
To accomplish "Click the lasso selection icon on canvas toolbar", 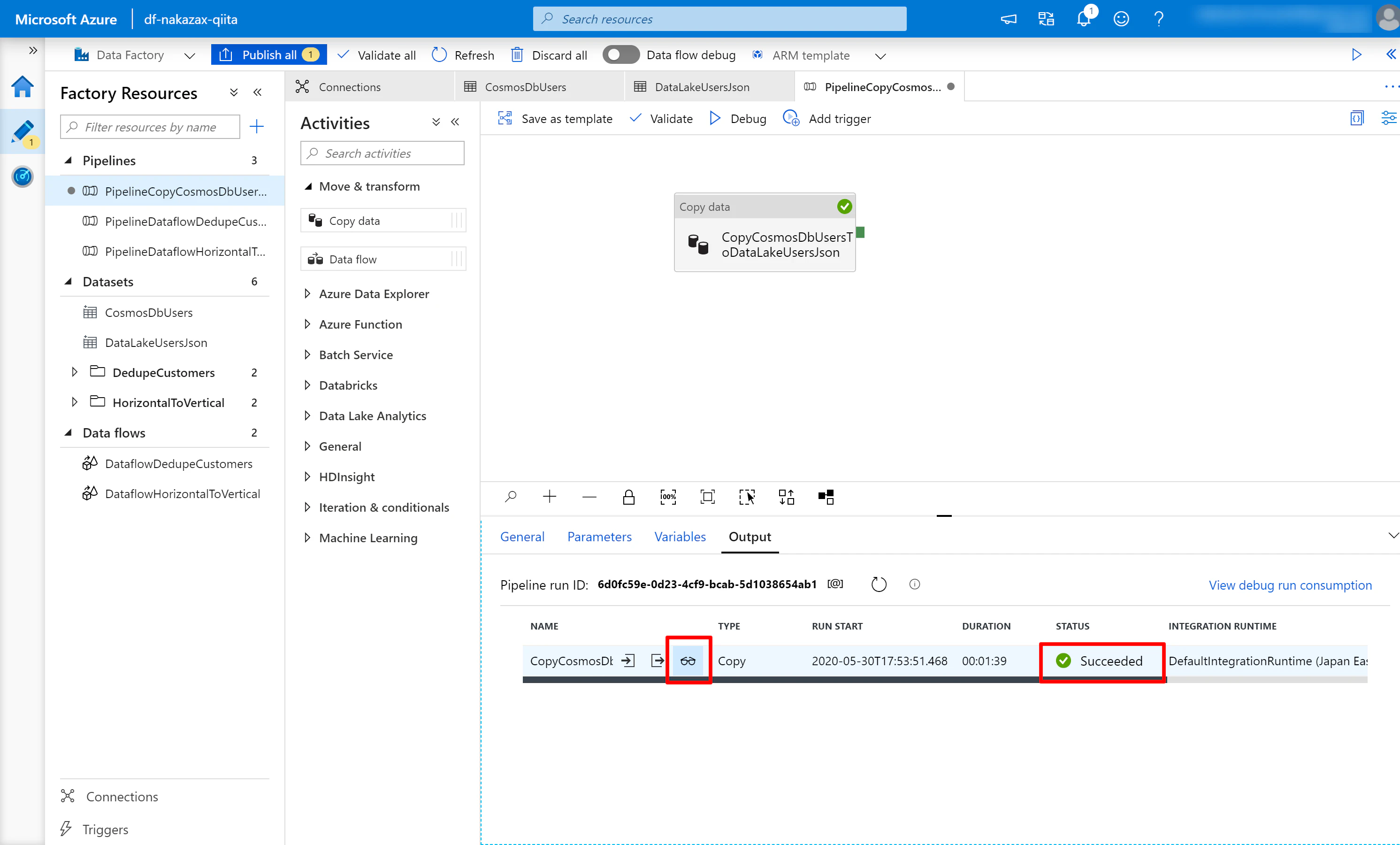I will point(747,497).
